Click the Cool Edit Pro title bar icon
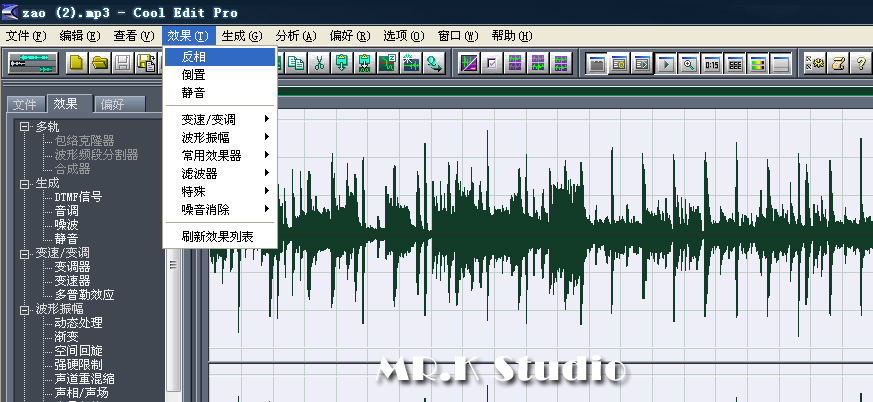 [x=9, y=11]
